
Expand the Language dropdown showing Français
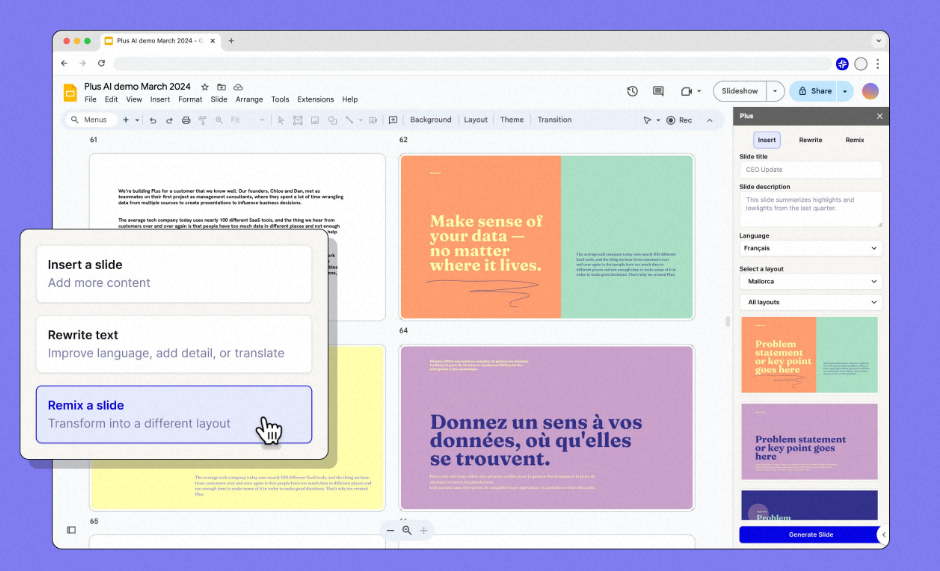tap(810, 248)
